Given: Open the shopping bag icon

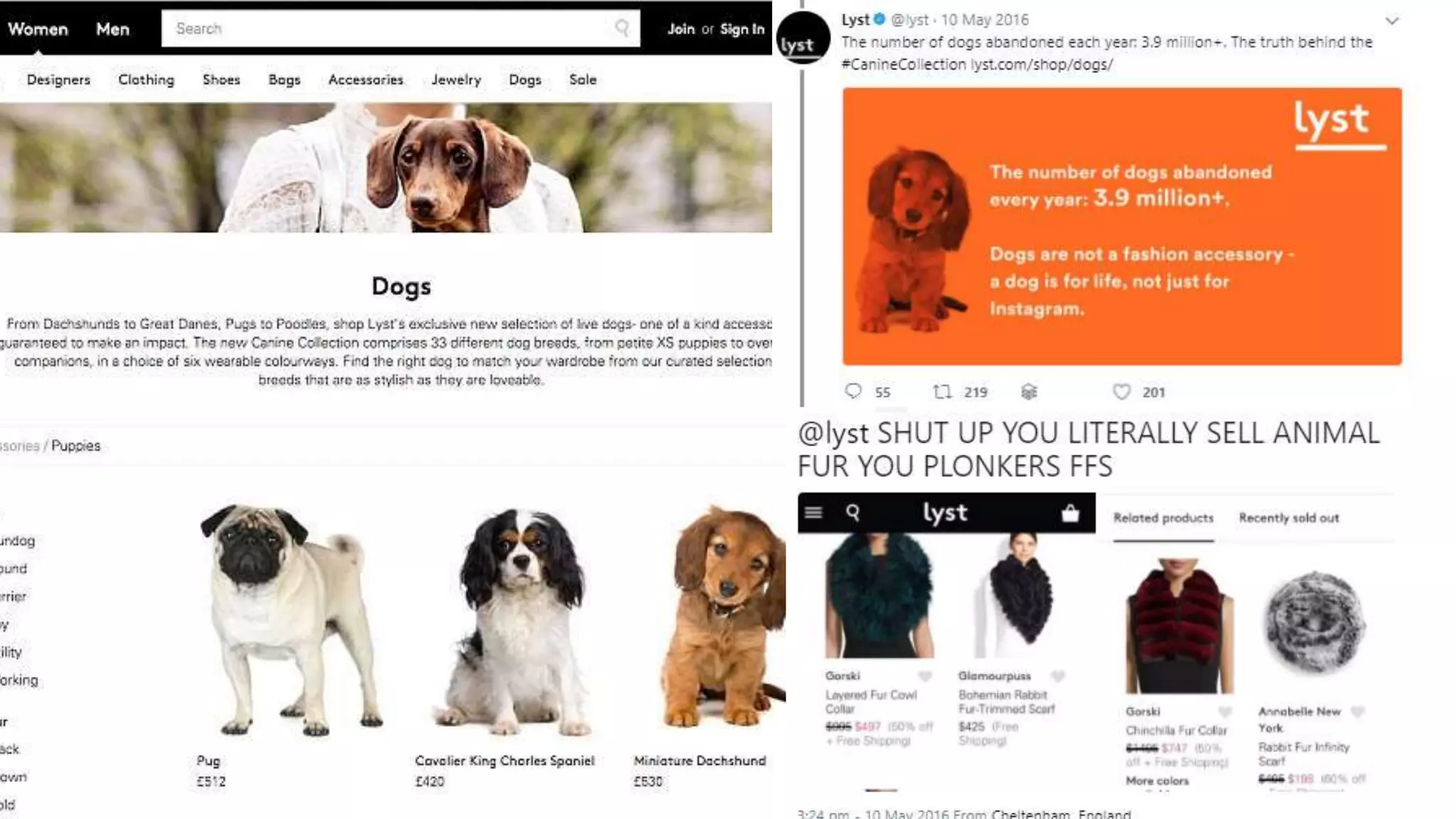Looking at the screenshot, I should point(1070,513).
